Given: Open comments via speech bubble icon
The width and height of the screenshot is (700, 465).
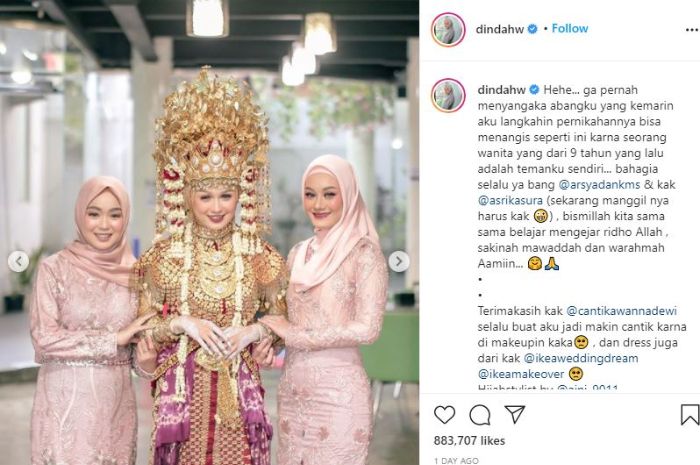Looking at the screenshot, I should click(480, 415).
